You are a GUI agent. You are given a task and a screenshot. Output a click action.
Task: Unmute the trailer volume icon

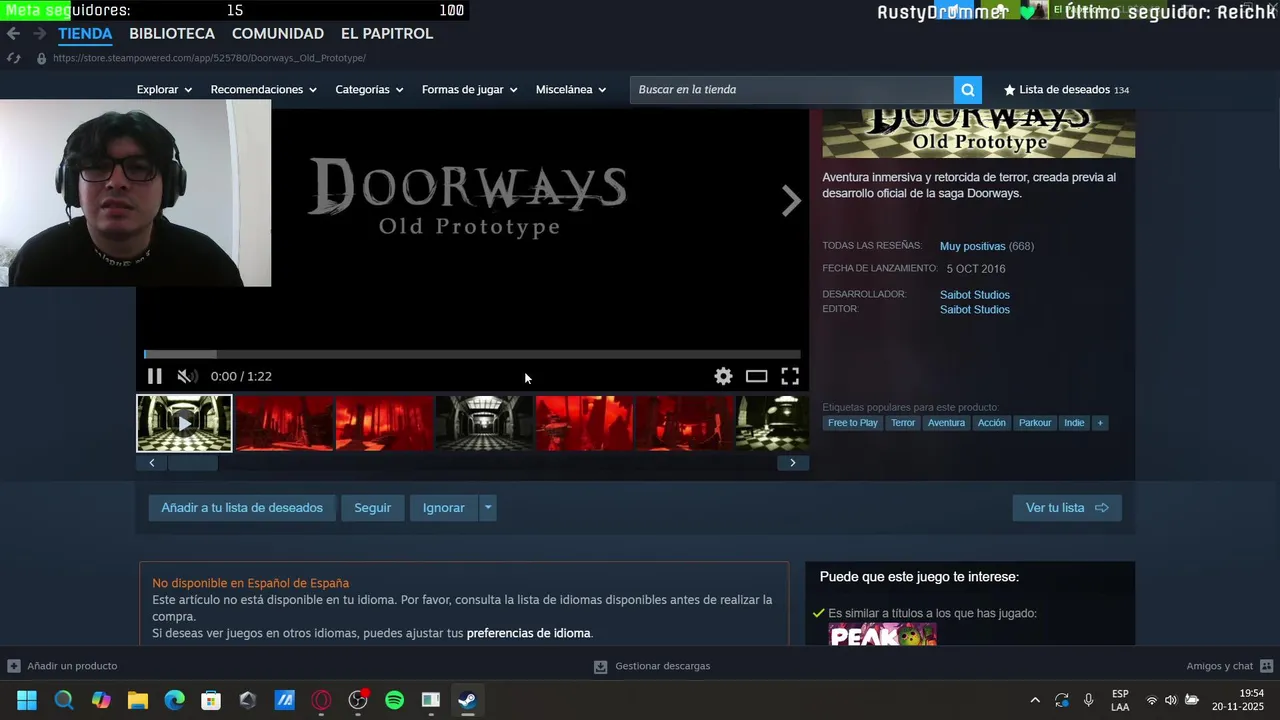click(185, 376)
